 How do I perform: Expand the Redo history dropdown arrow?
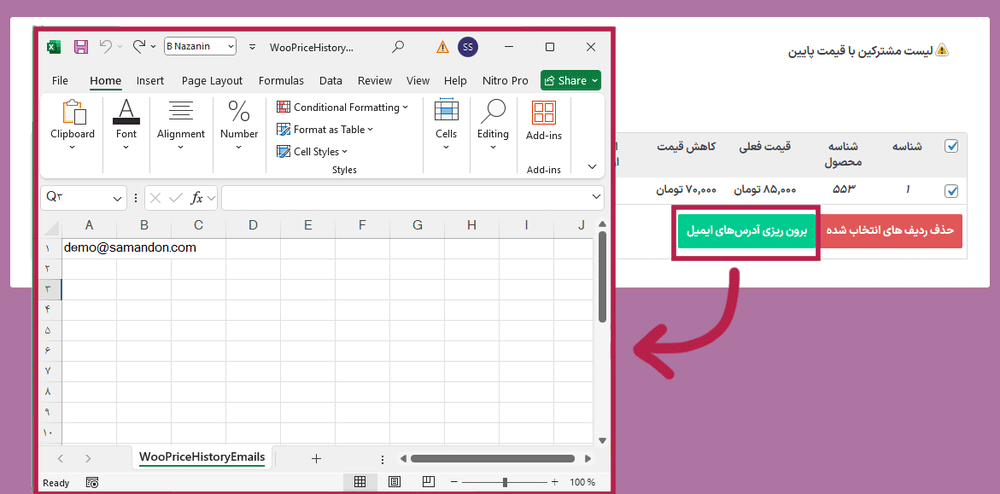[x=153, y=47]
